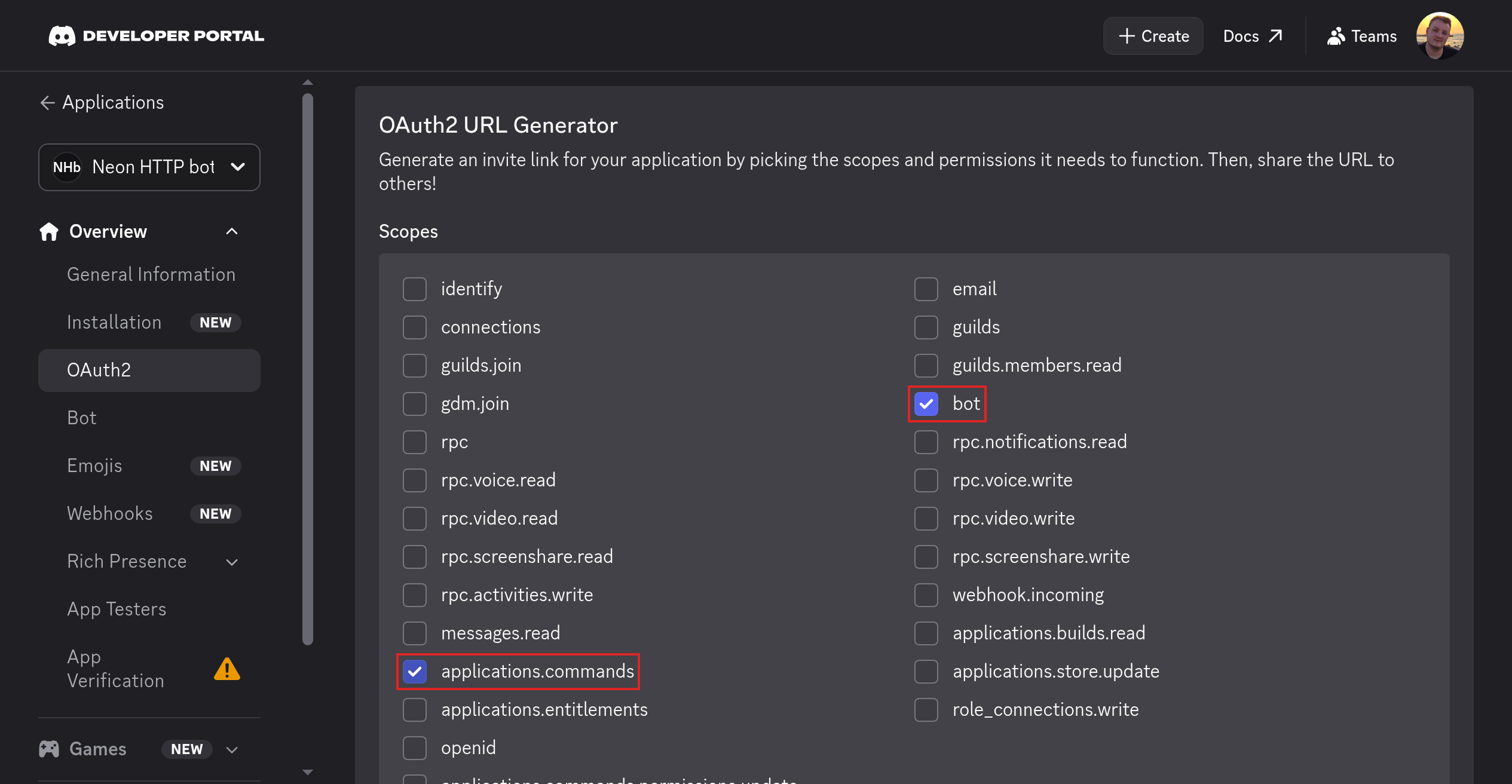Screen dimensions: 1512x784
Task: Tick the rpc.voice.write checkbox
Action: 926,480
